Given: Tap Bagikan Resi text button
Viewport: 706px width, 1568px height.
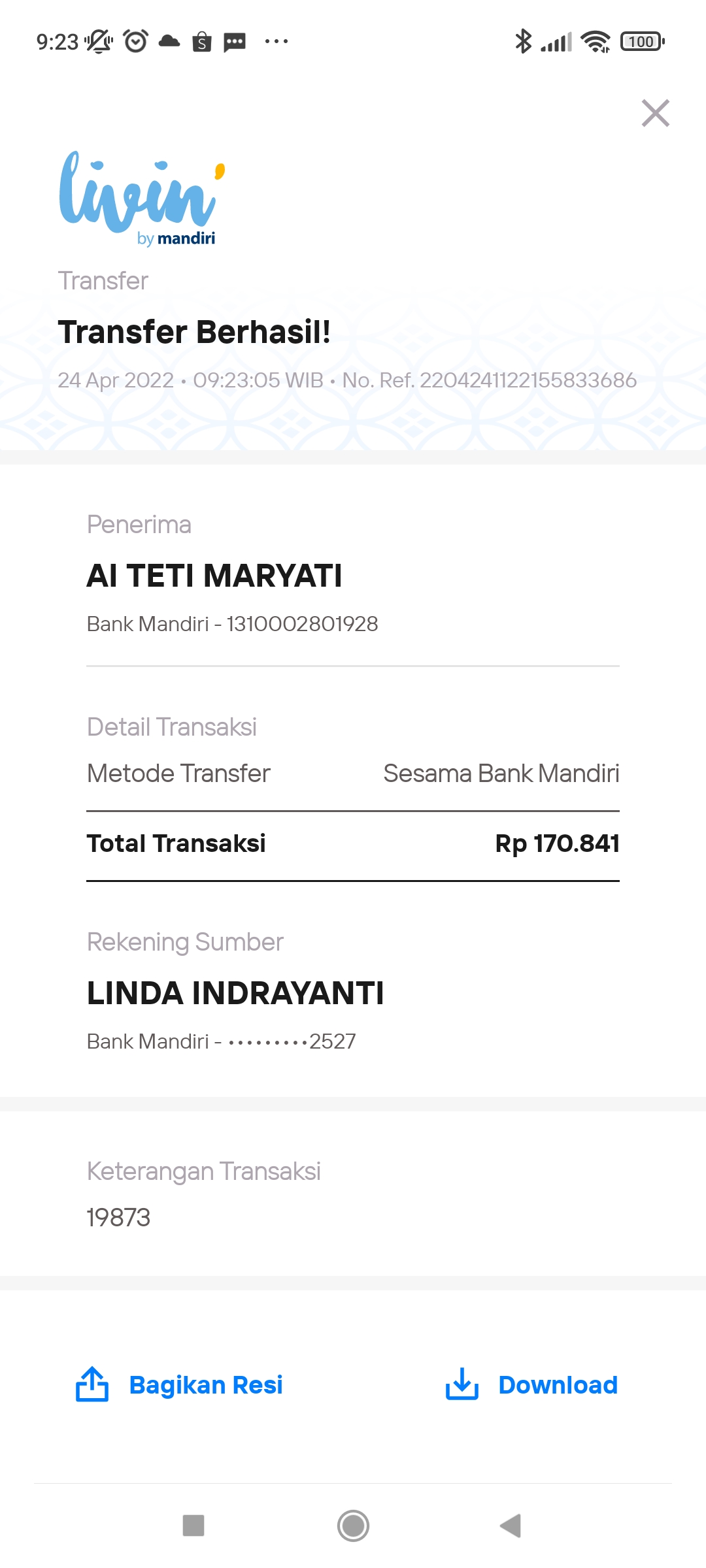Looking at the screenshot, I should coord(206,1384).
